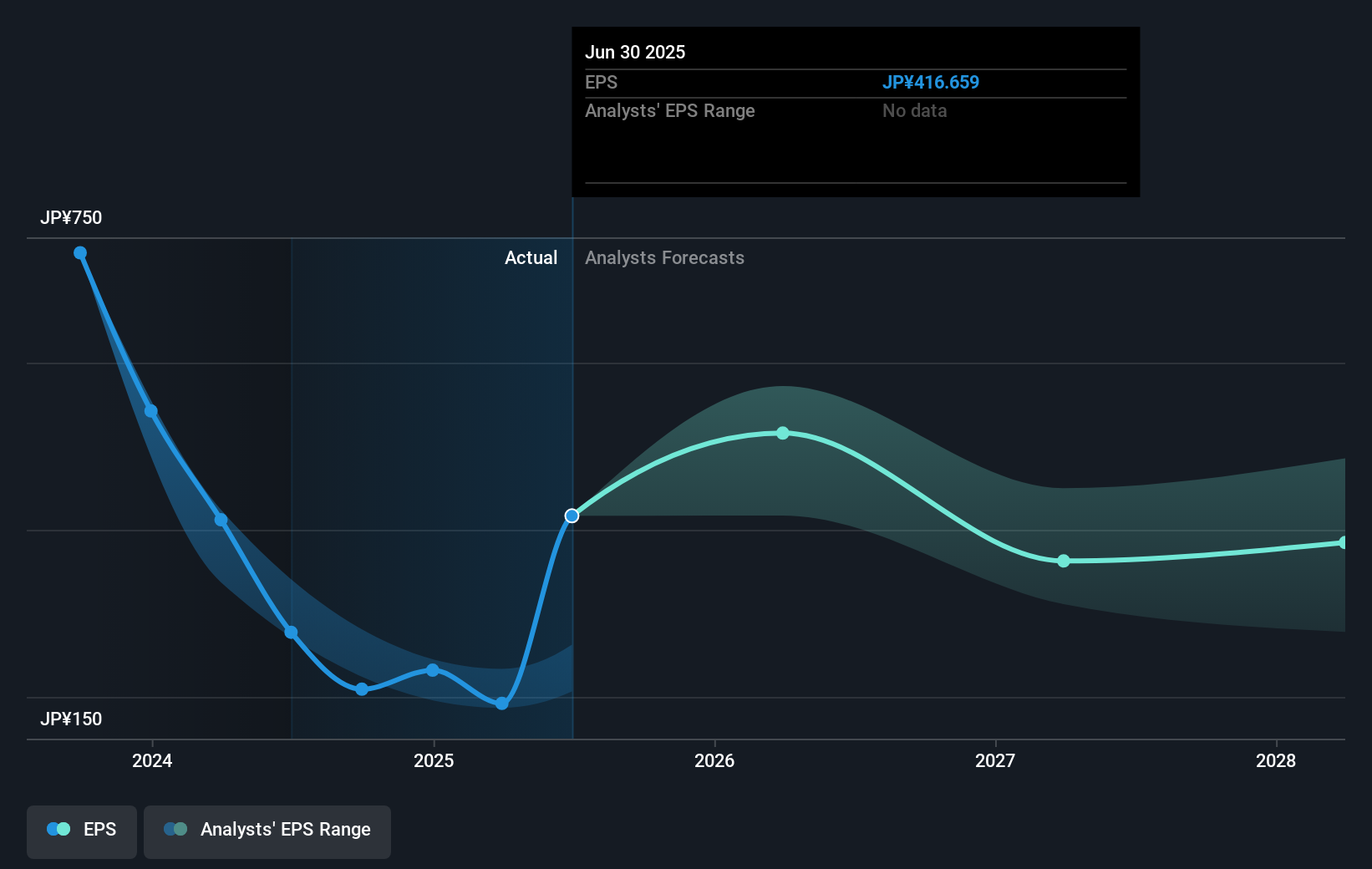Screen dimensions: 1372x869
Task: Click the EPS data point above the 2024 tick
Action: tap(151, 411)
